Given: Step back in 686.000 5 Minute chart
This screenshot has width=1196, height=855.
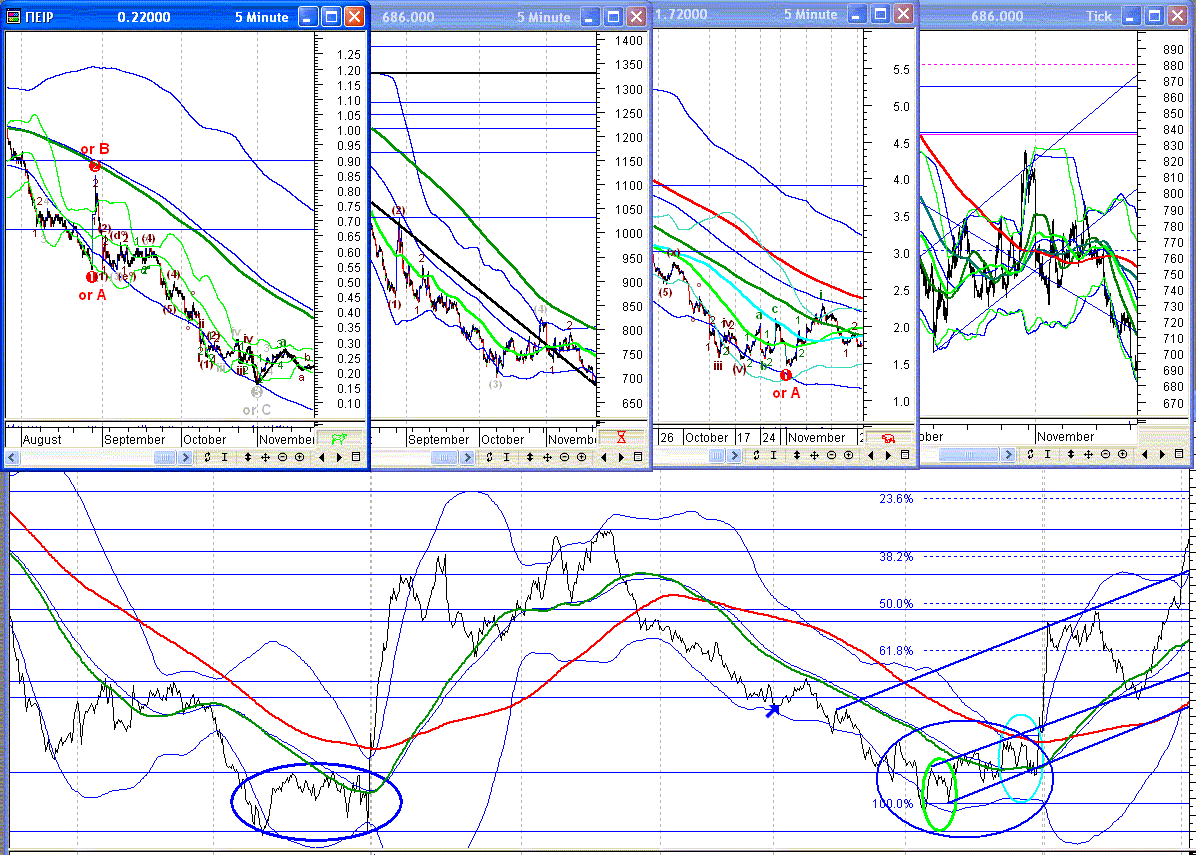Looking at the screenshot, I should (x=603, y=457).
